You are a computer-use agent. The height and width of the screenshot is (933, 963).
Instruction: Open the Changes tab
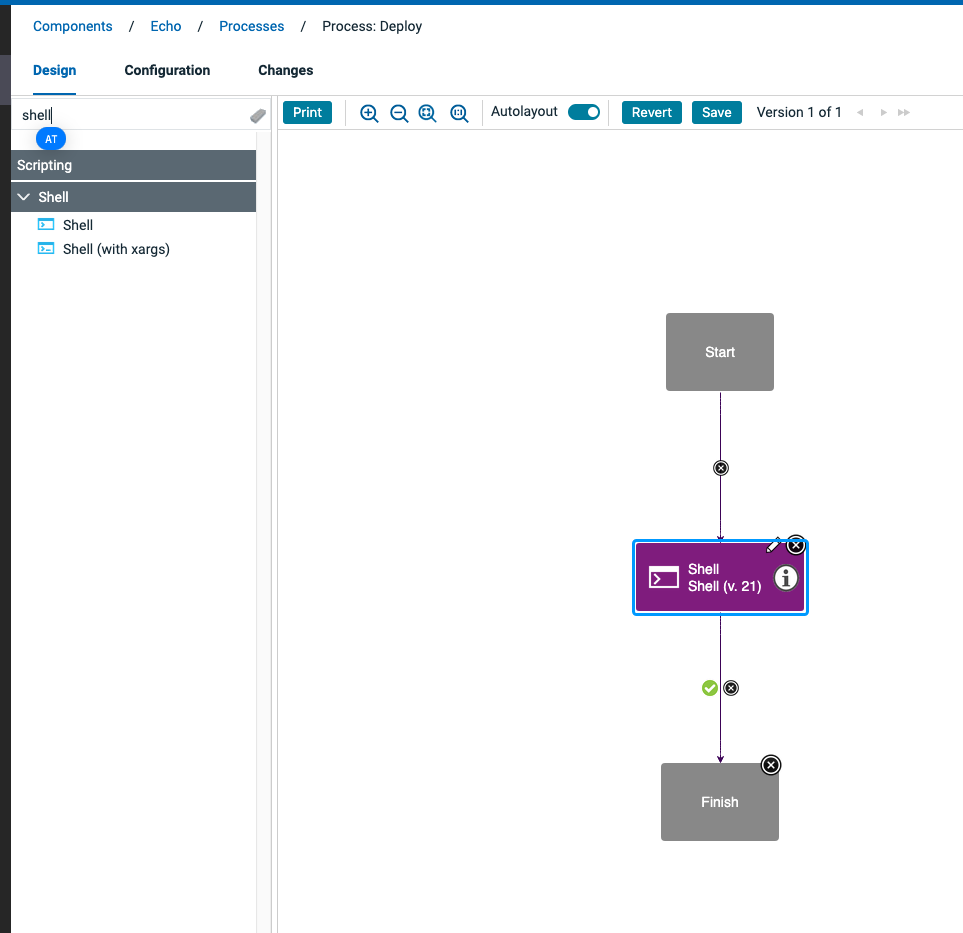(285, 70)
